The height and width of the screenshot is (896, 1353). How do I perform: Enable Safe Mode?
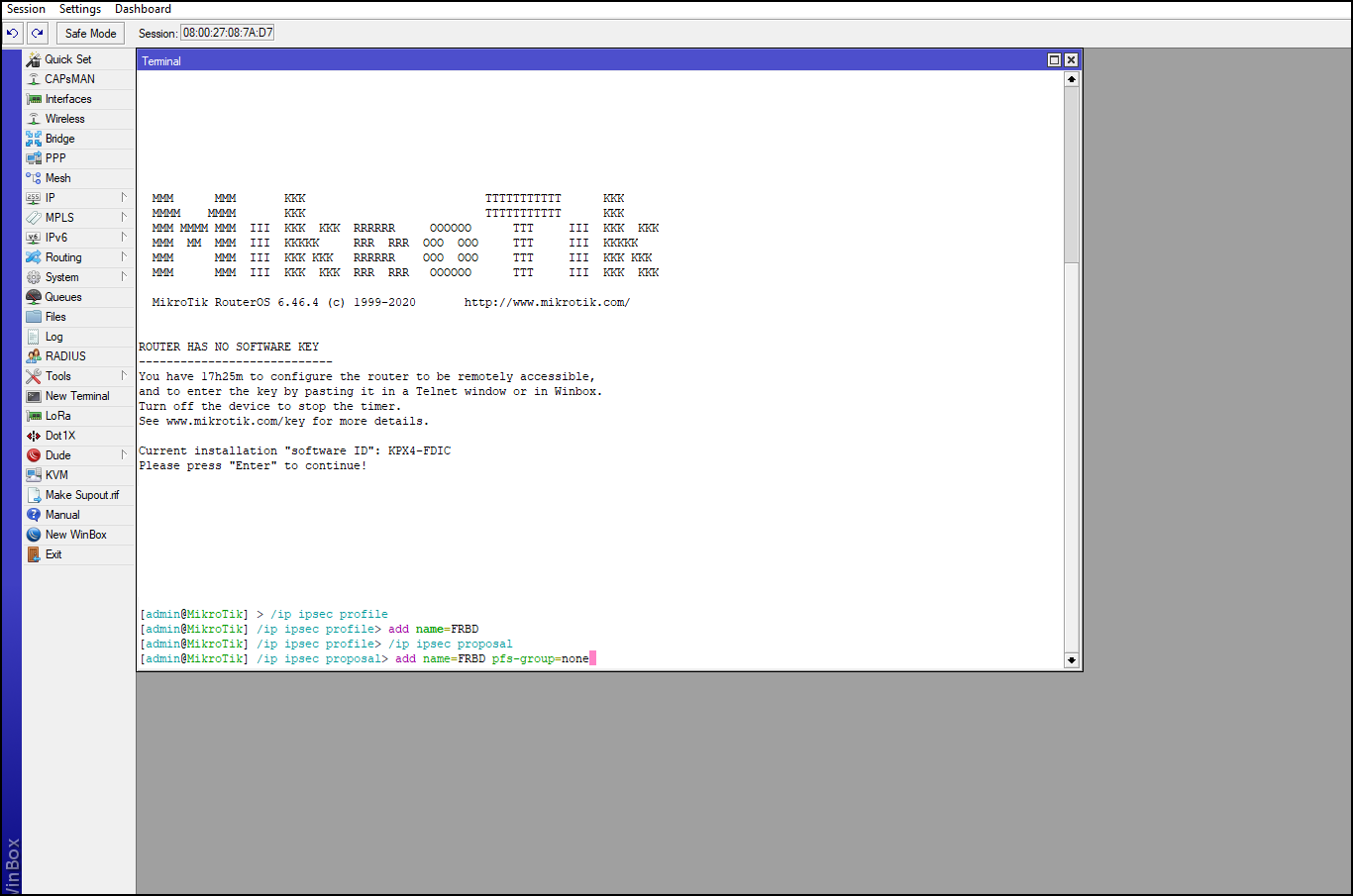pos(89,33)
